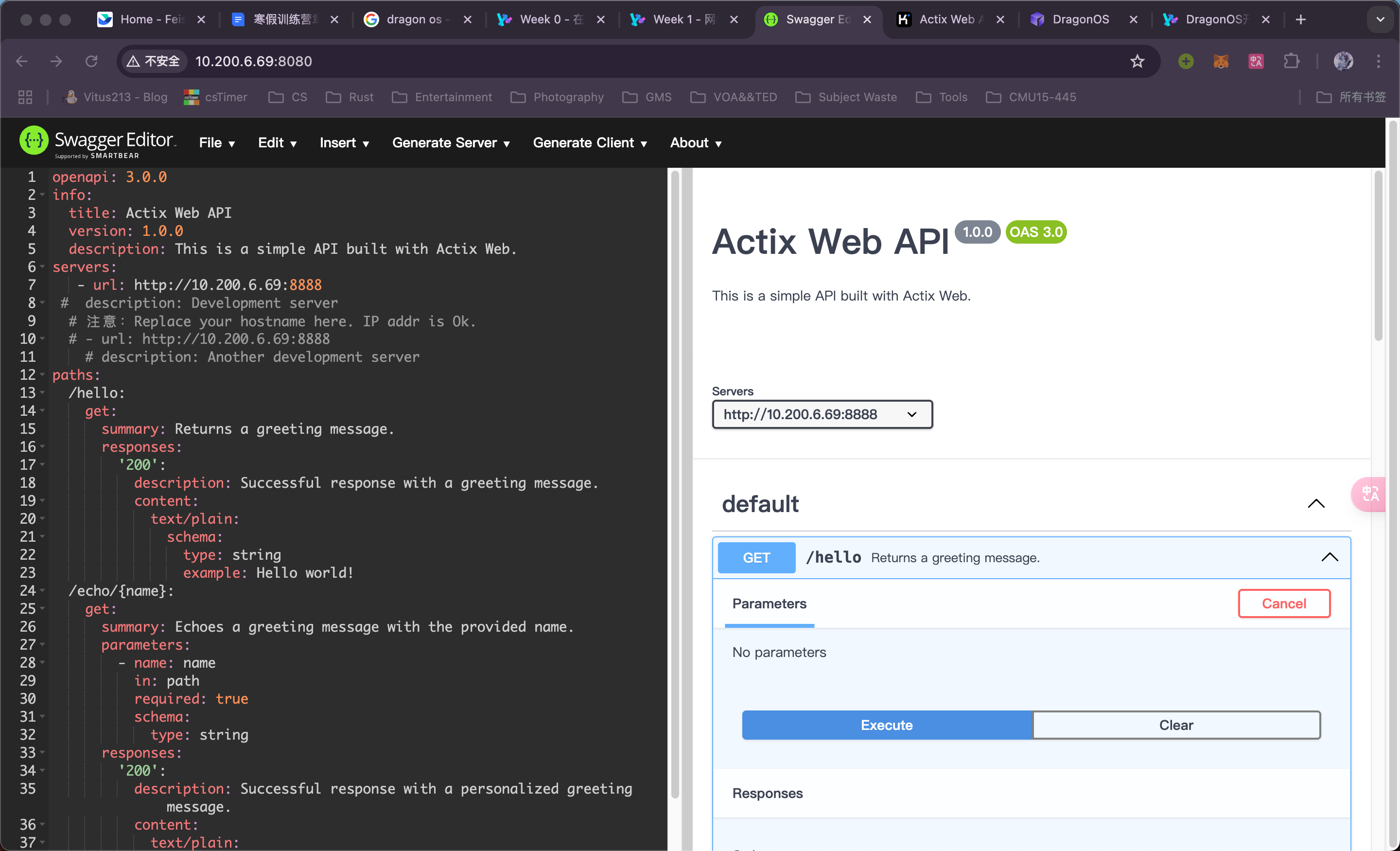Open the 所有书签 all bookmarks folder
1400x851 pixels.
tap(1352, 97)
